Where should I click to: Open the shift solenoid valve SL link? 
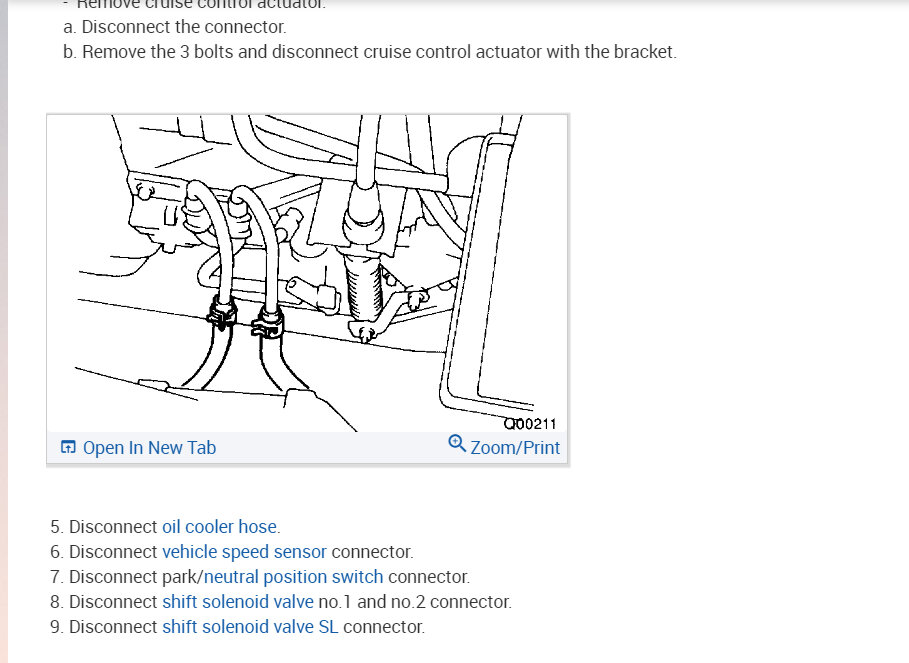click(x=250, y=626)
